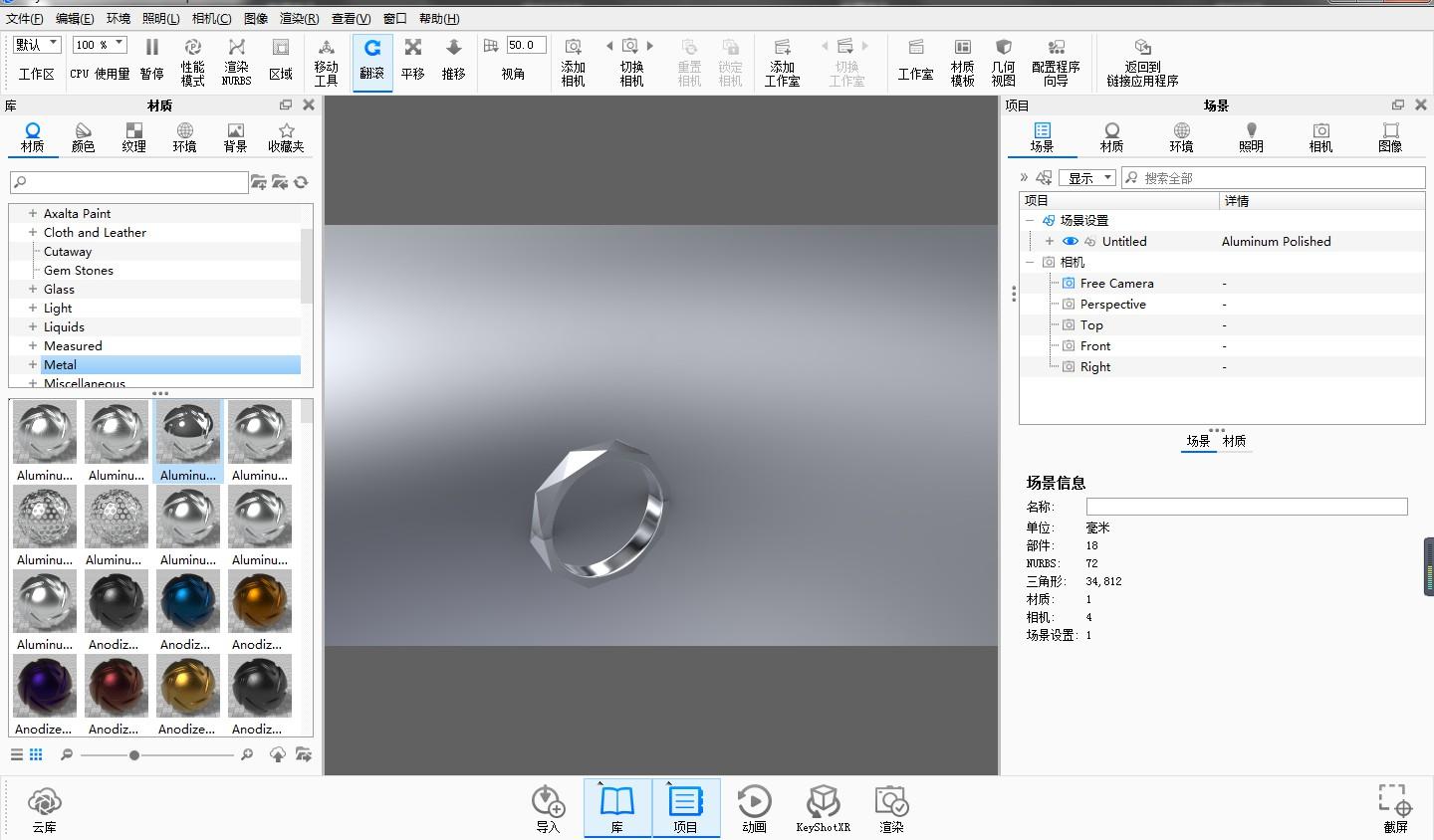Pause the real-time render (暂停)
The height and width of the screenshot is (840, 1434).
[x=151, y=60]
